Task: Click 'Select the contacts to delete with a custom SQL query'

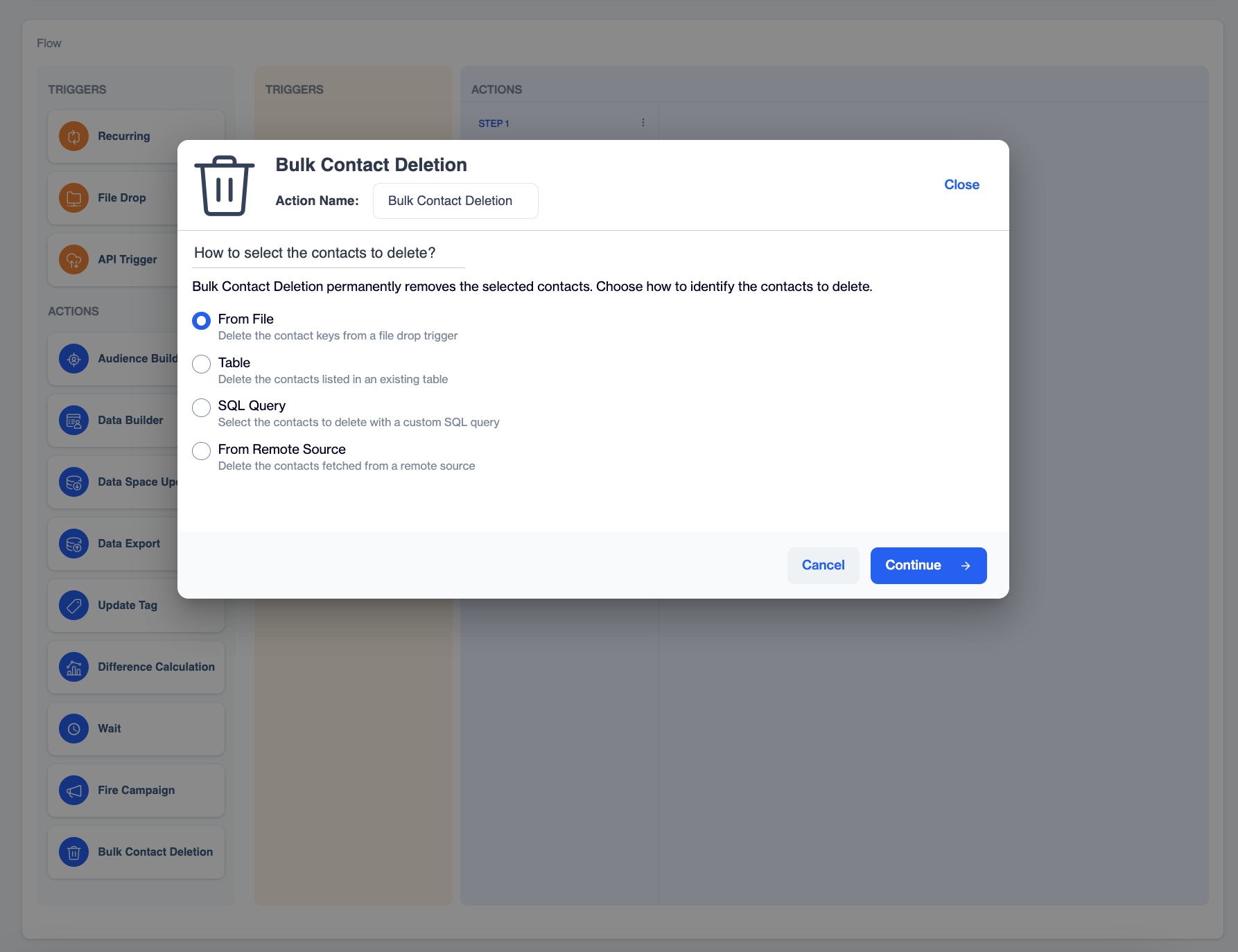Action: (x=358, y=422)
